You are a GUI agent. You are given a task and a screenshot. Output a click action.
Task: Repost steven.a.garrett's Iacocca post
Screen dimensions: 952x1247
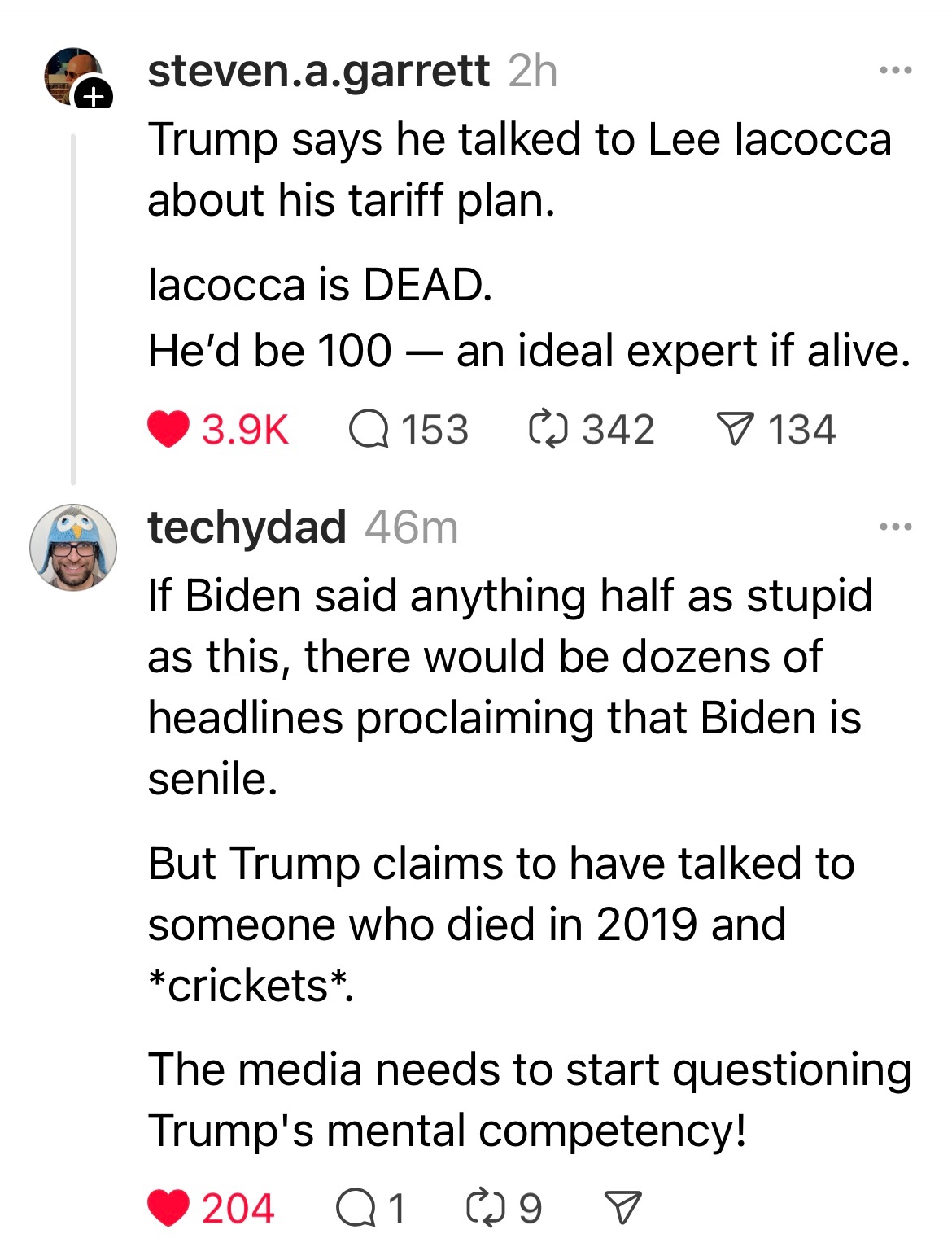pyautogui.click(x=548, y=430)
